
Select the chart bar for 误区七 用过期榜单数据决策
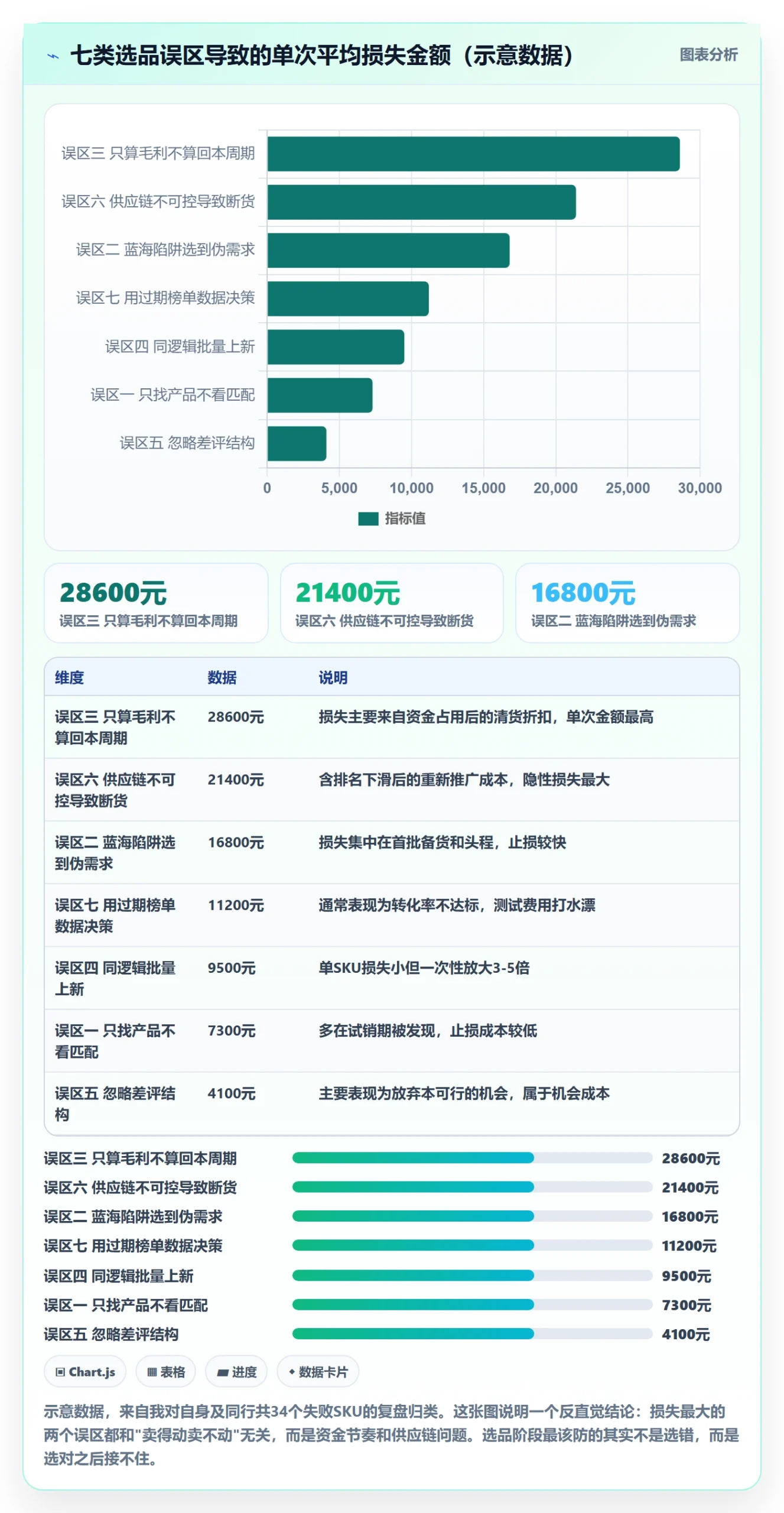pyautogui.click(x=348, y=298)
